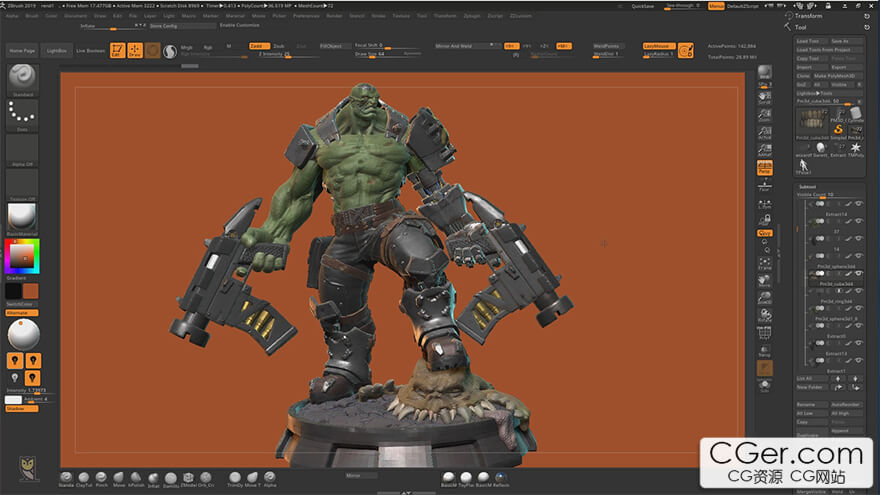
Task: Expand the Transform palette header
Action: click(x=808, y=16)
